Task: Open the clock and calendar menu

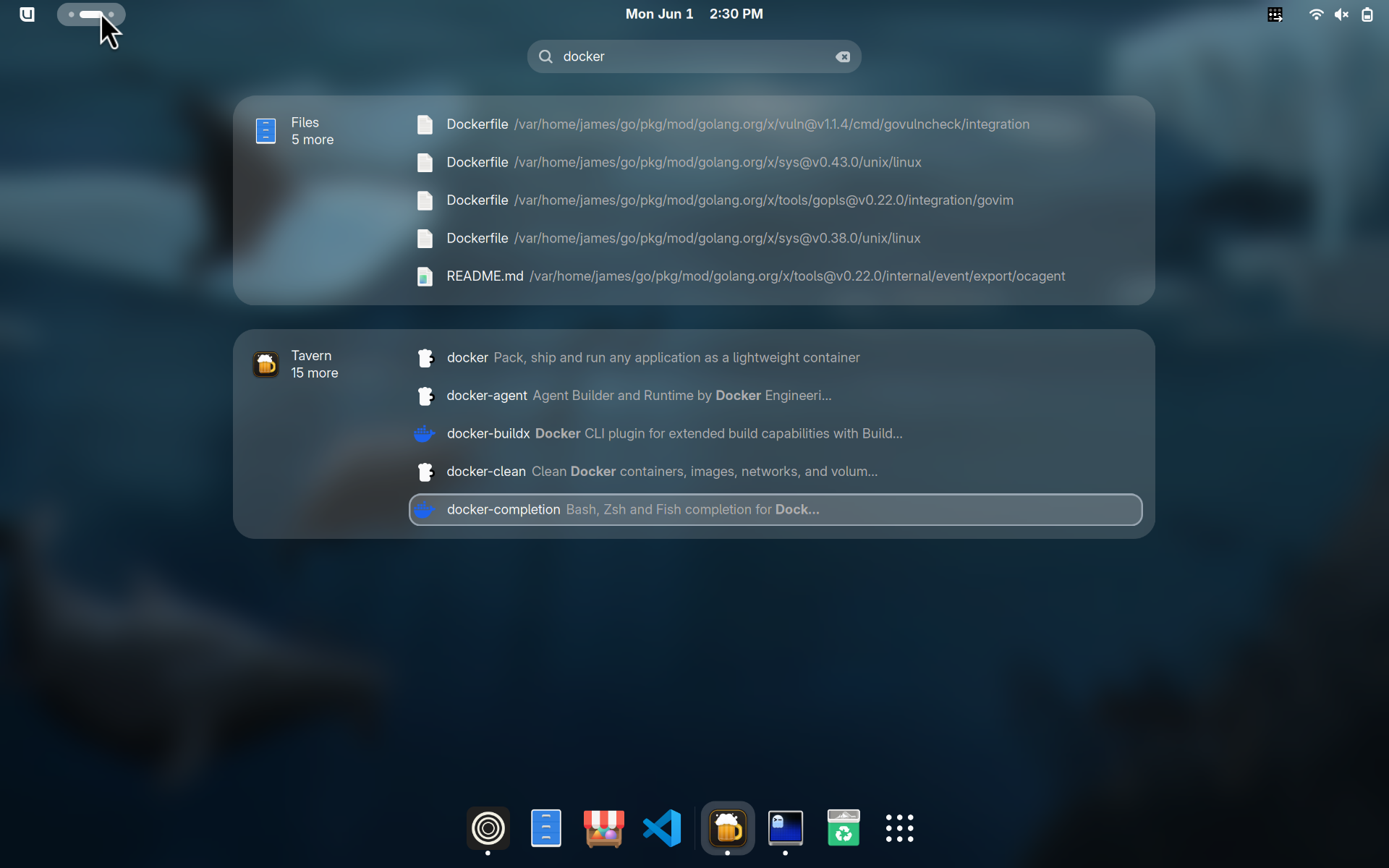Action: (694, 14)
